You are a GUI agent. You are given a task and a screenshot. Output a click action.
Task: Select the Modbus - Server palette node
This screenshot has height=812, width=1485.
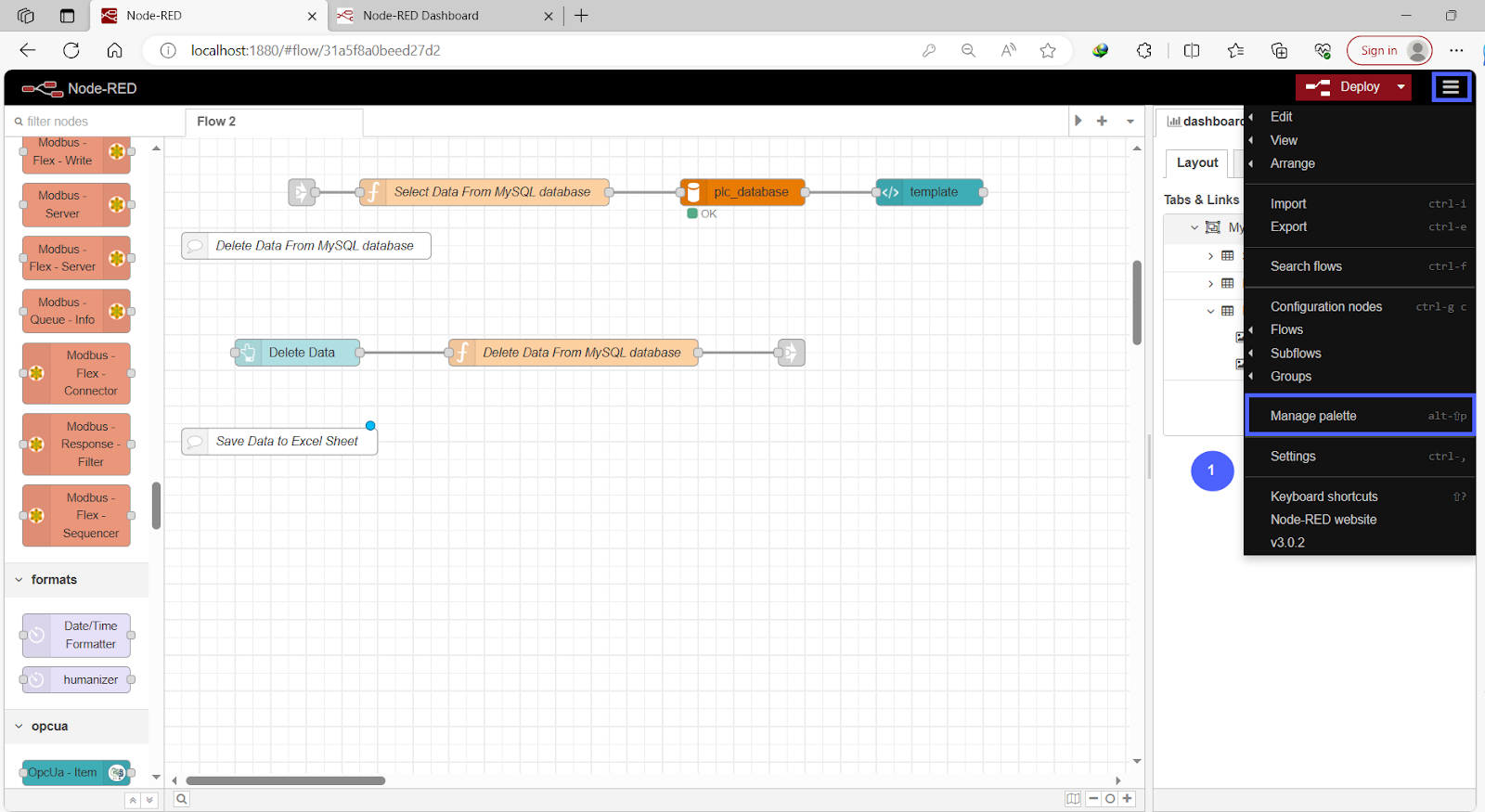pyautogui.click(x=76, y=205)
